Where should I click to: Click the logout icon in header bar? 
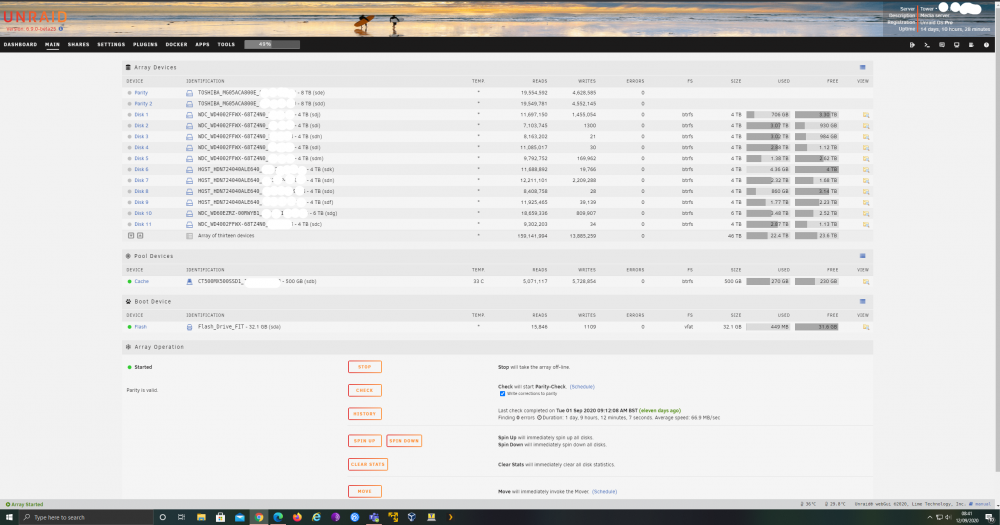click(912, 45)
